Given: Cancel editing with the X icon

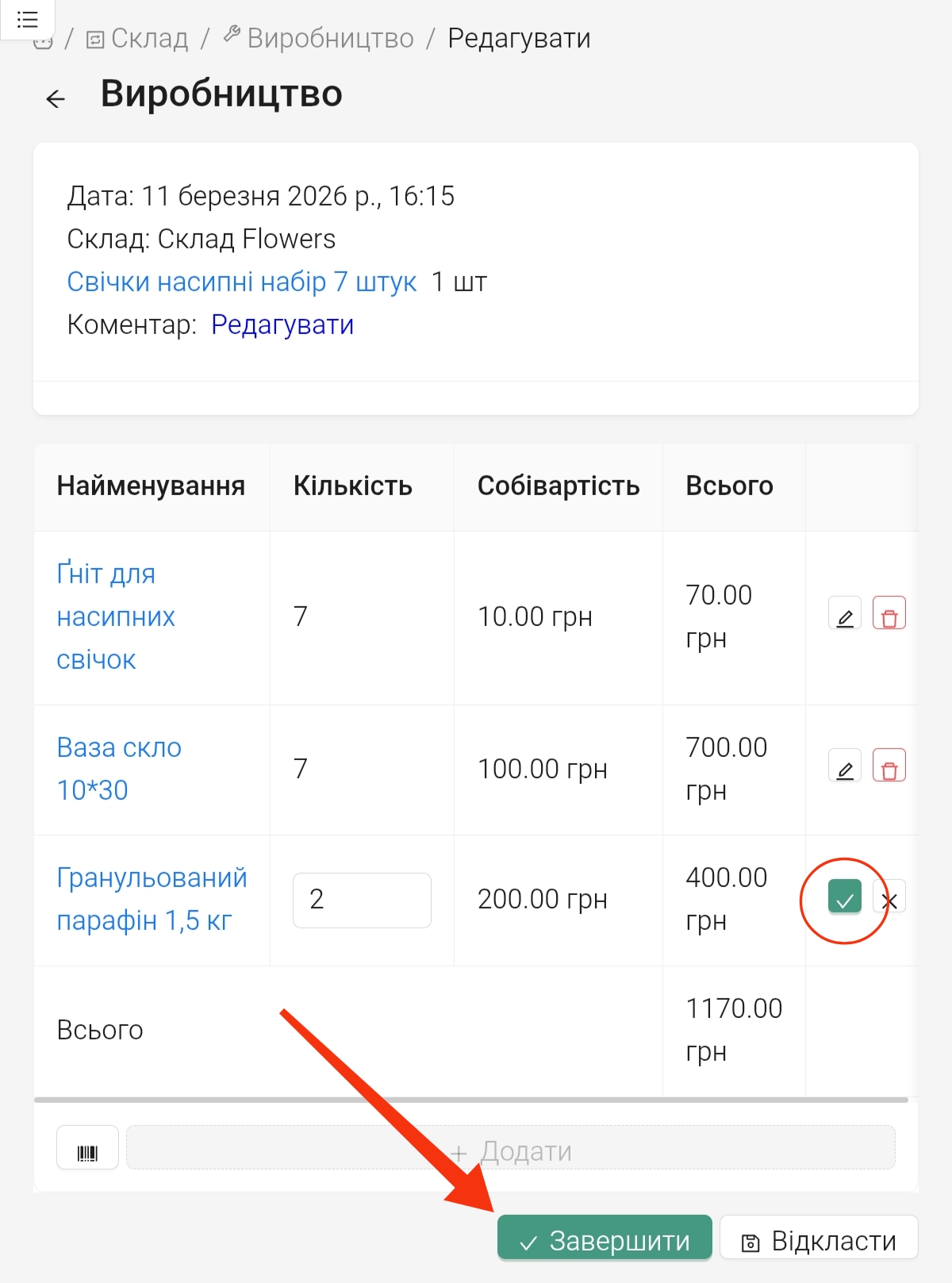Looking at the screenshot, I should [x=889, y=899].
